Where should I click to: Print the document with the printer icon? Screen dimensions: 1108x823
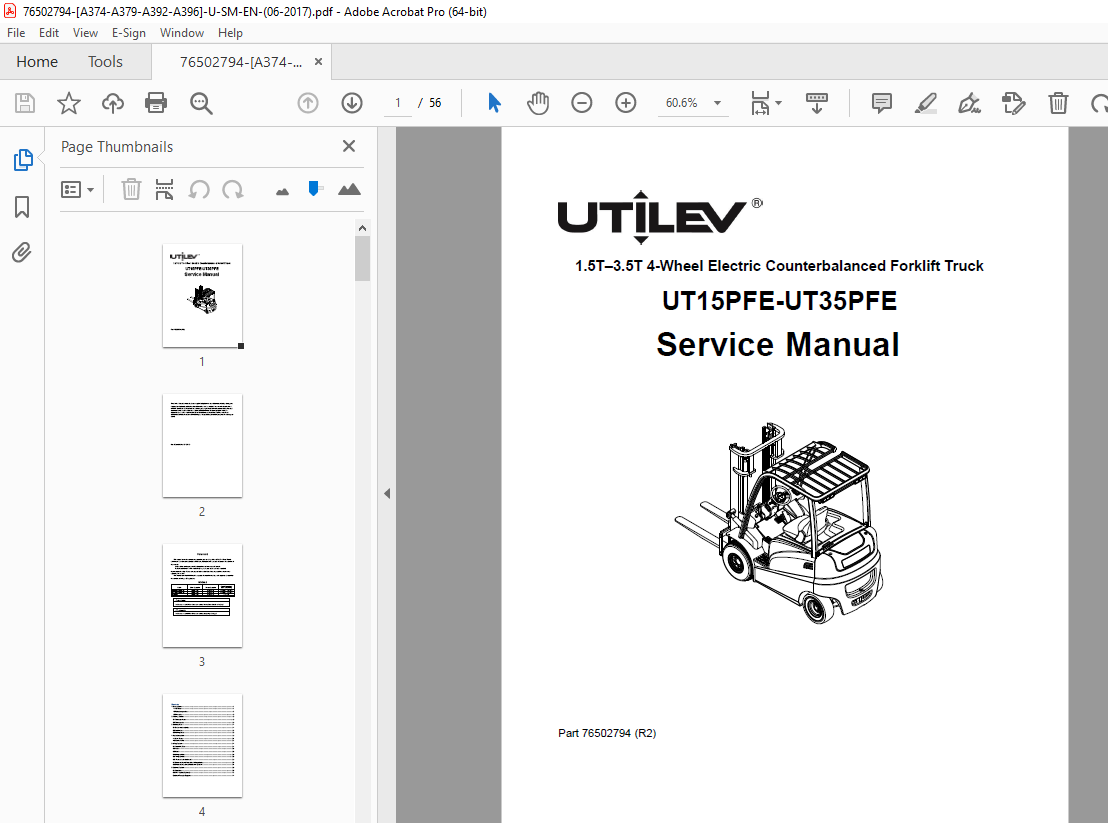(155, 103)
